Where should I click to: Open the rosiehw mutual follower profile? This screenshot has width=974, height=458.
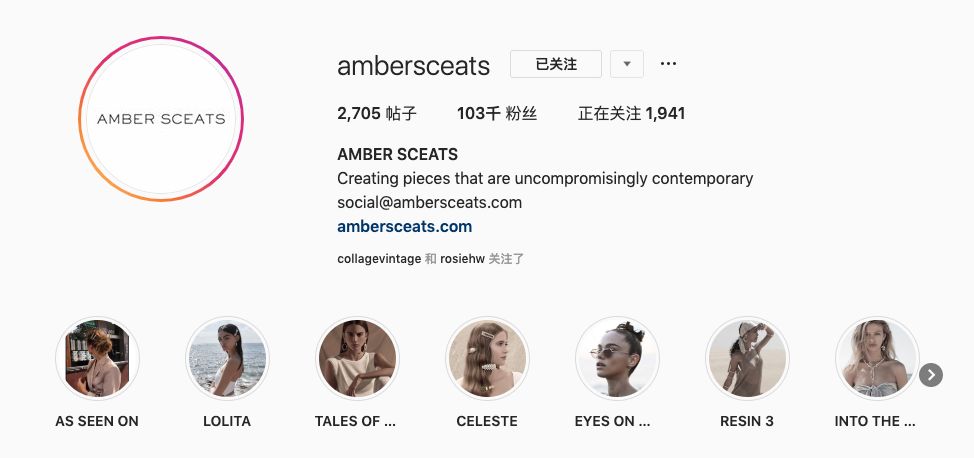click(x=462, y=259)
